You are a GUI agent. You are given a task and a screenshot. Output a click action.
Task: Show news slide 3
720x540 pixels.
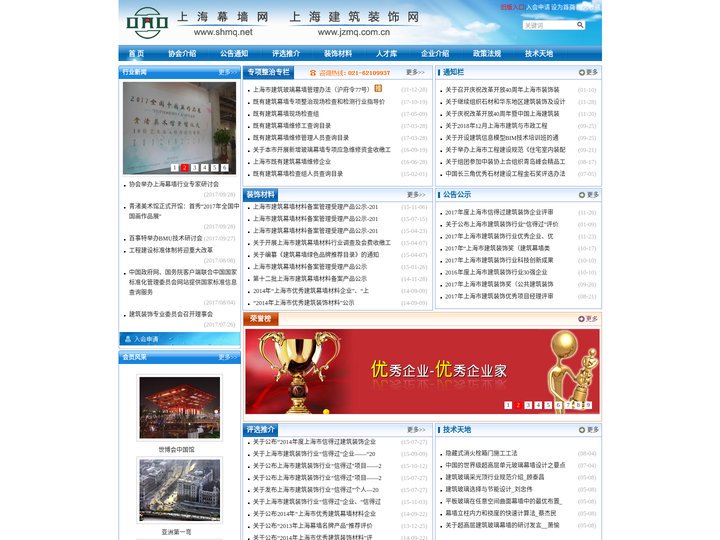click(x=195, y=168)
